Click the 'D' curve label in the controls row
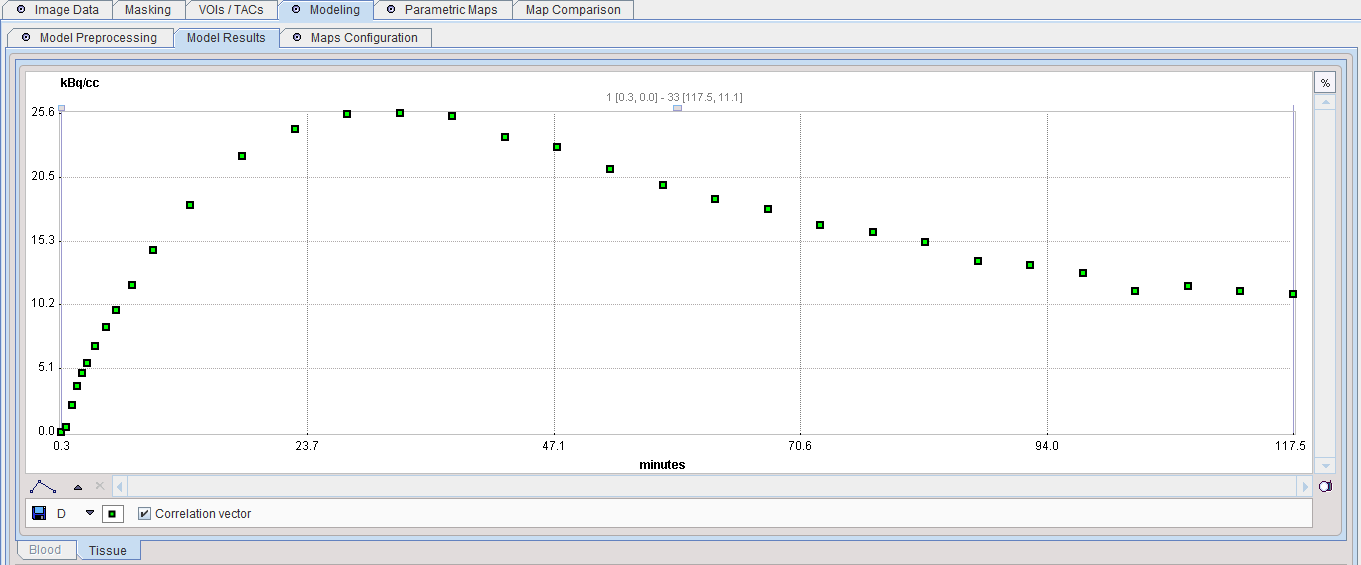Viewport: 1361px width, 565px height. [x=61, y=514]
